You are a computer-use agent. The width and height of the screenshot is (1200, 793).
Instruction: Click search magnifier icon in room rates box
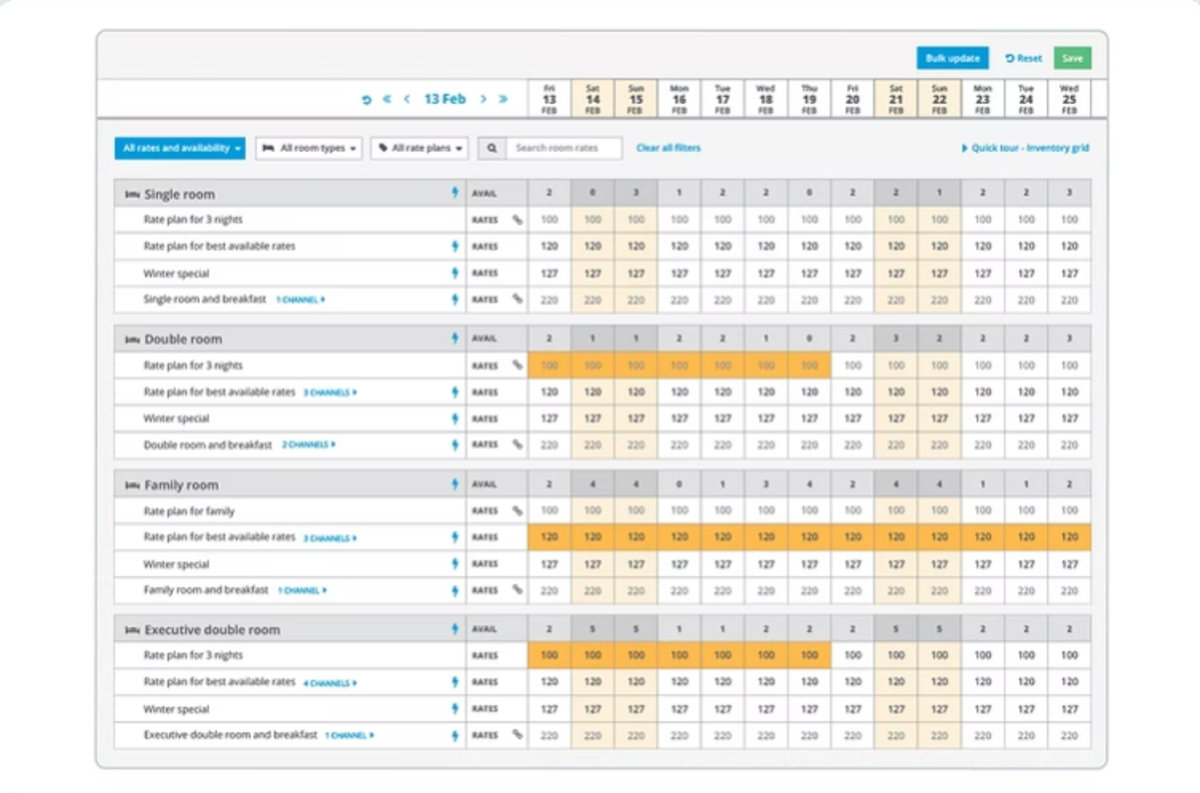tap(491, 148)
